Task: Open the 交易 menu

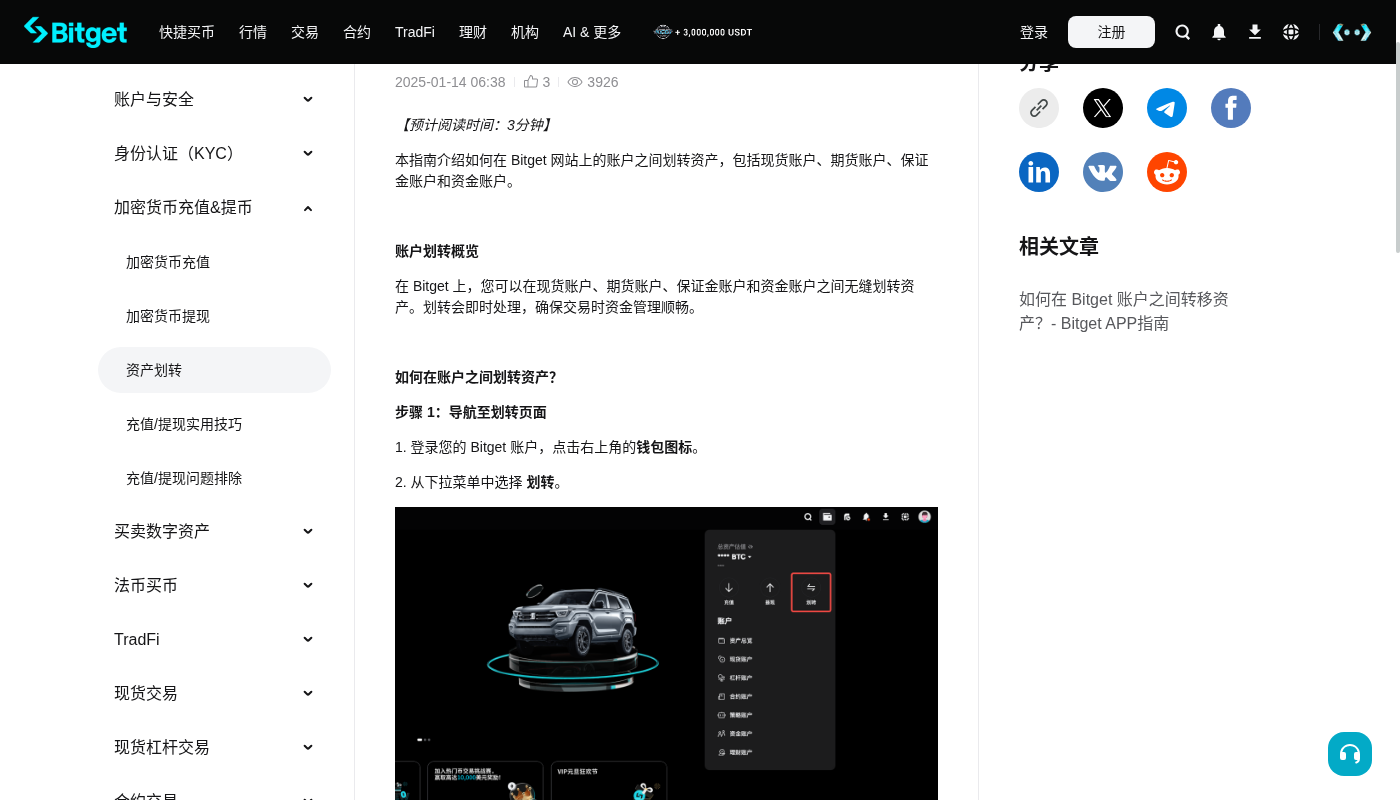Action: 305,32
